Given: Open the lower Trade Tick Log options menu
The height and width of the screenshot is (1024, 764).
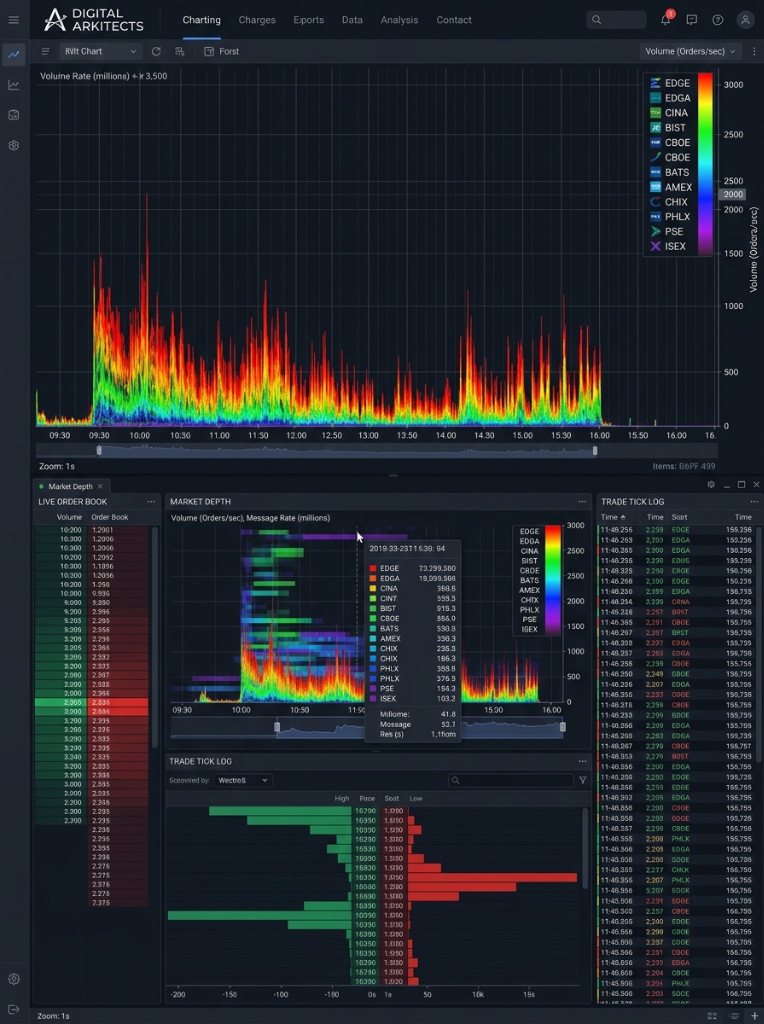Looking at the screenshot, I should coord(582,761).
